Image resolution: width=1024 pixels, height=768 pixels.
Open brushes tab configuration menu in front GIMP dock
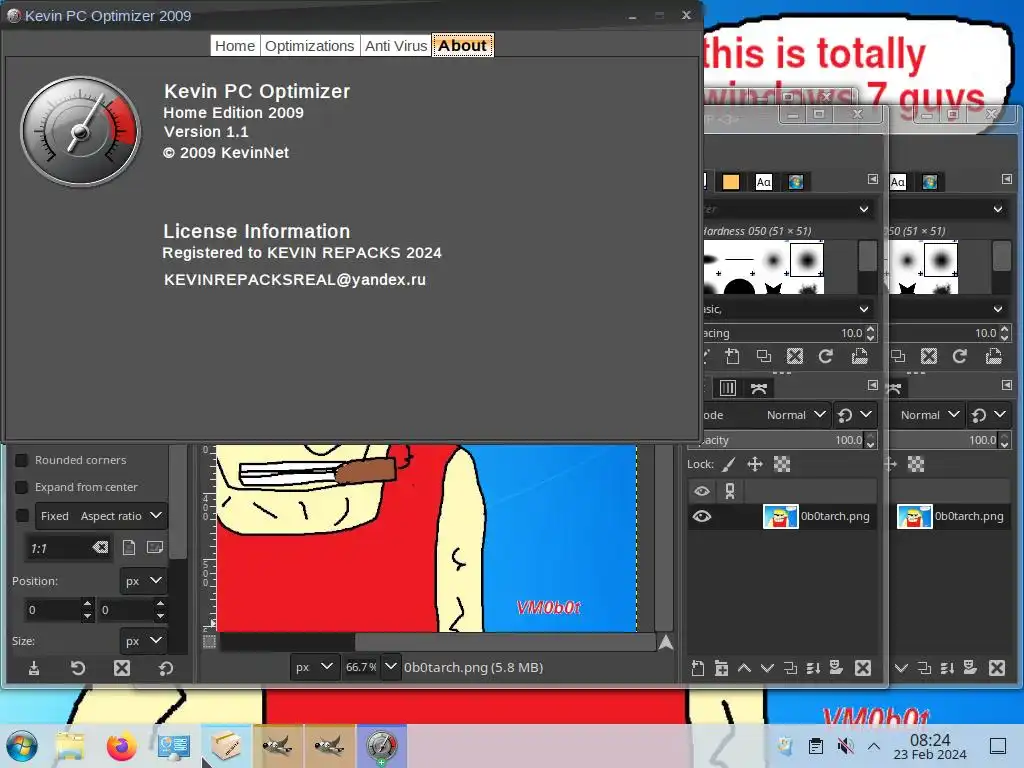point(872,179)
